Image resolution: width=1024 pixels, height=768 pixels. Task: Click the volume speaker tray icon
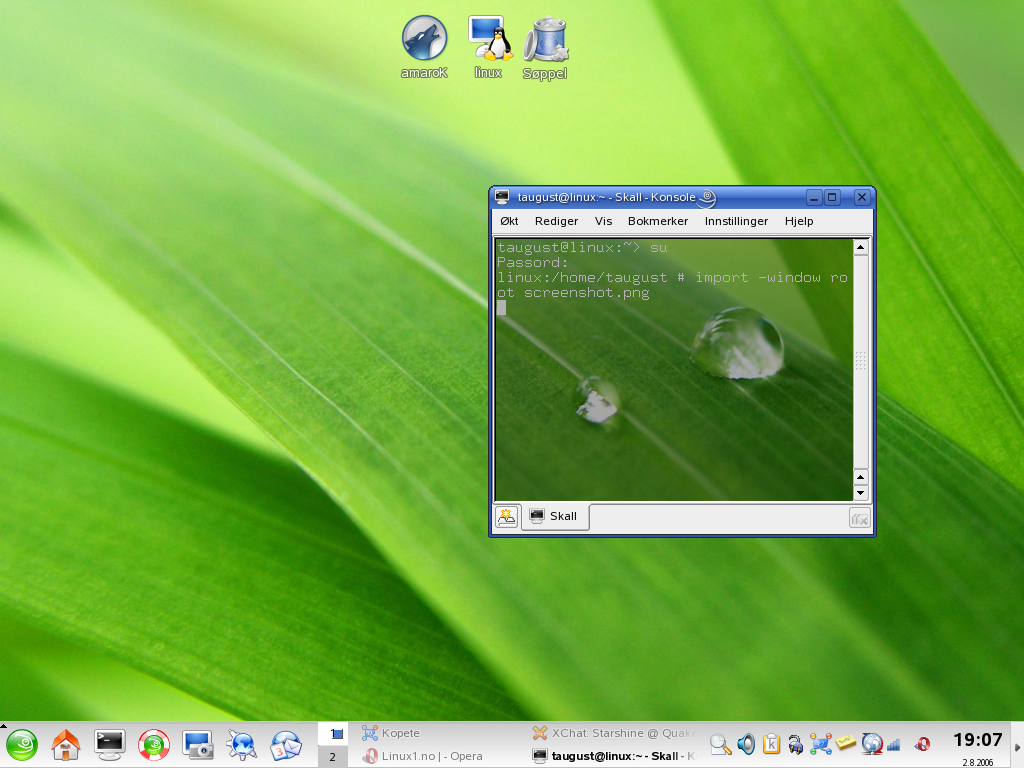tap(746, 744)
